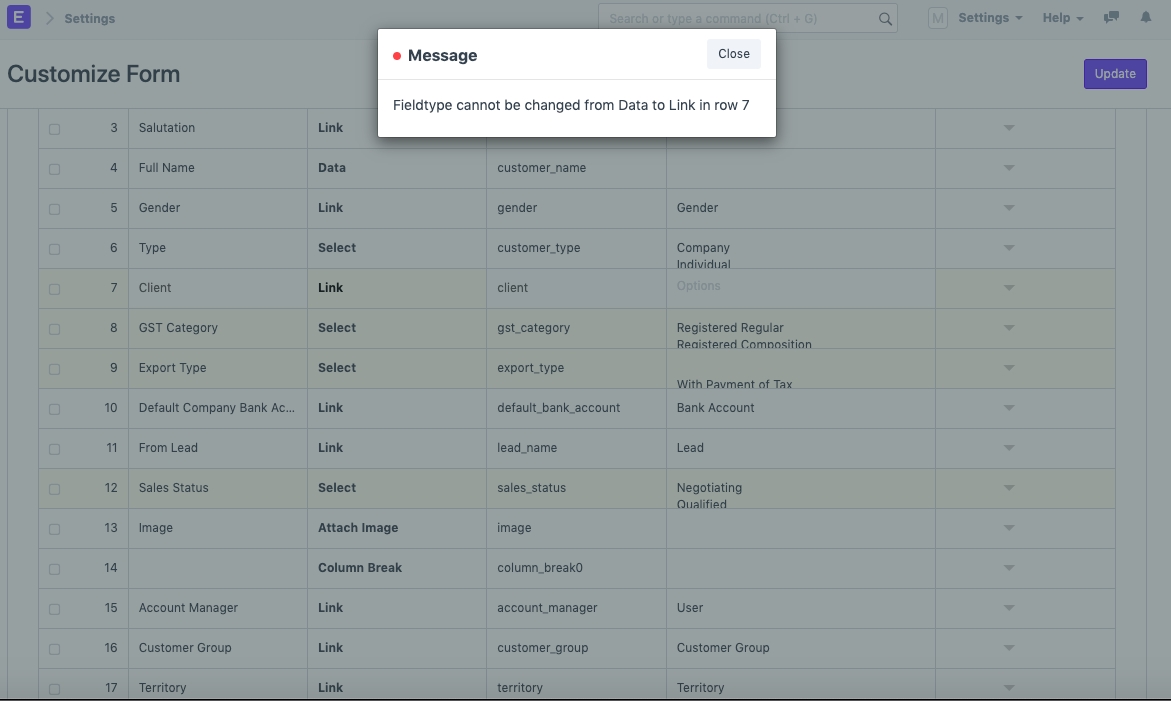Select the checkbox for row 4 Full Name
The height and width of the screenshot is (701, 1171).
54,169
